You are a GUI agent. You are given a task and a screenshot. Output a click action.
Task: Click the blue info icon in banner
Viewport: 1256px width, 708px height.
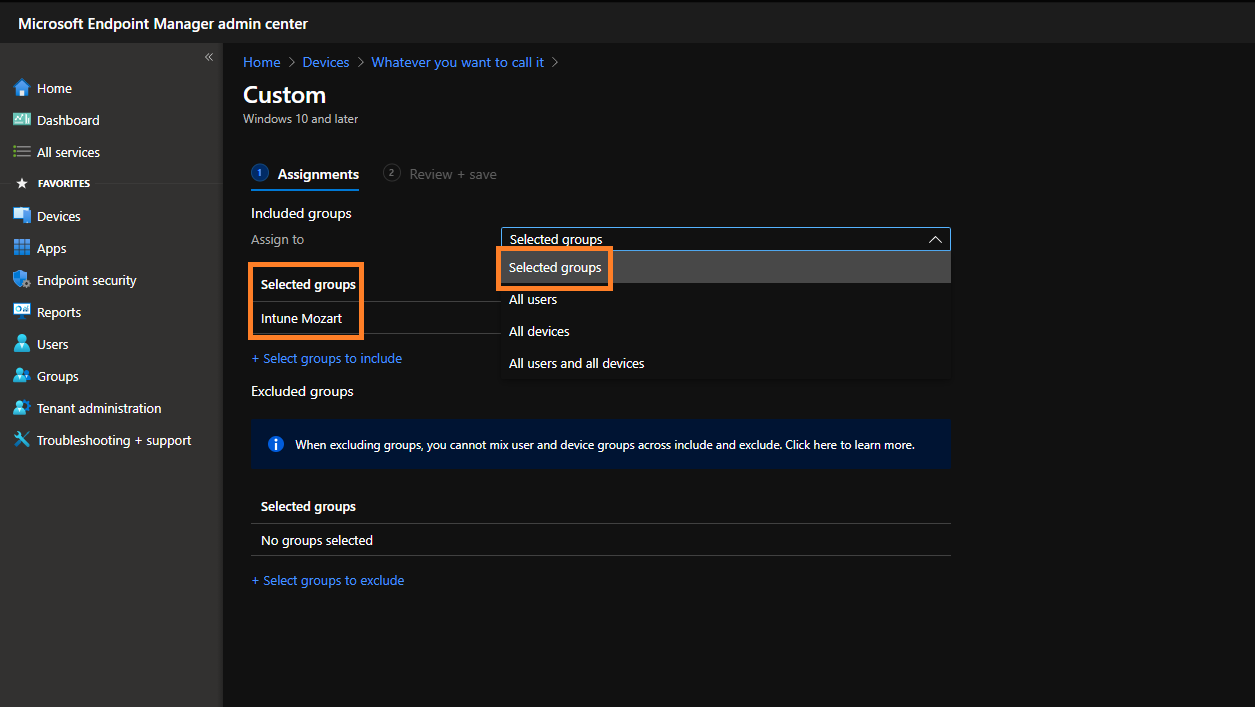(276, 444)
